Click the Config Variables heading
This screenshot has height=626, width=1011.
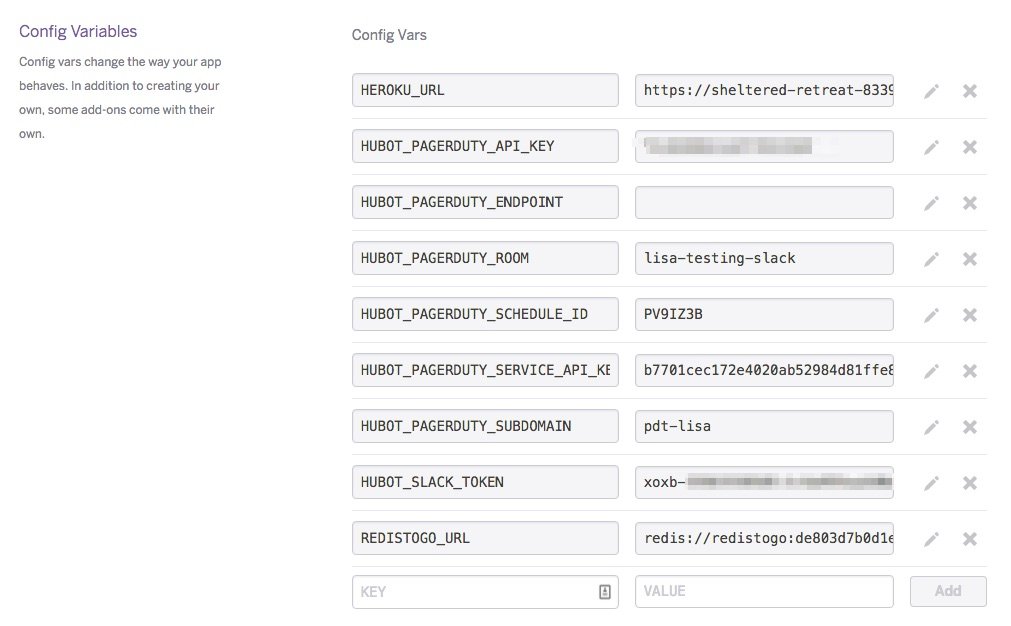[x=78, y=32]
